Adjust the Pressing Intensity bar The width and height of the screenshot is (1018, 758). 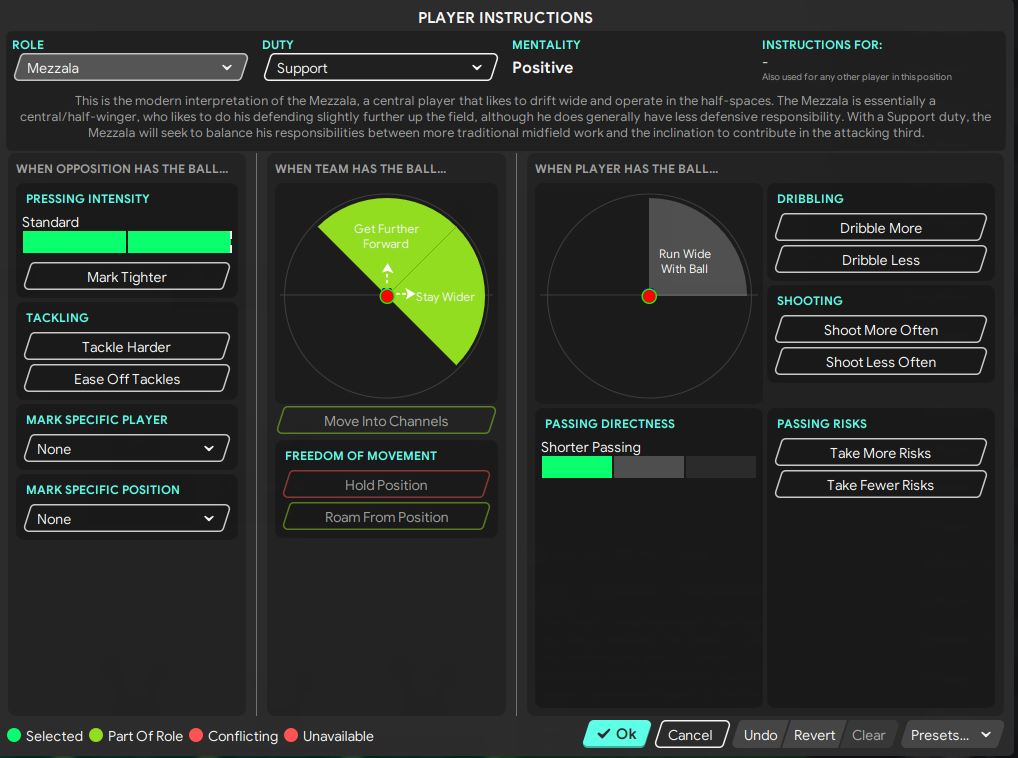pyautogui.click(x=127, y=242)
